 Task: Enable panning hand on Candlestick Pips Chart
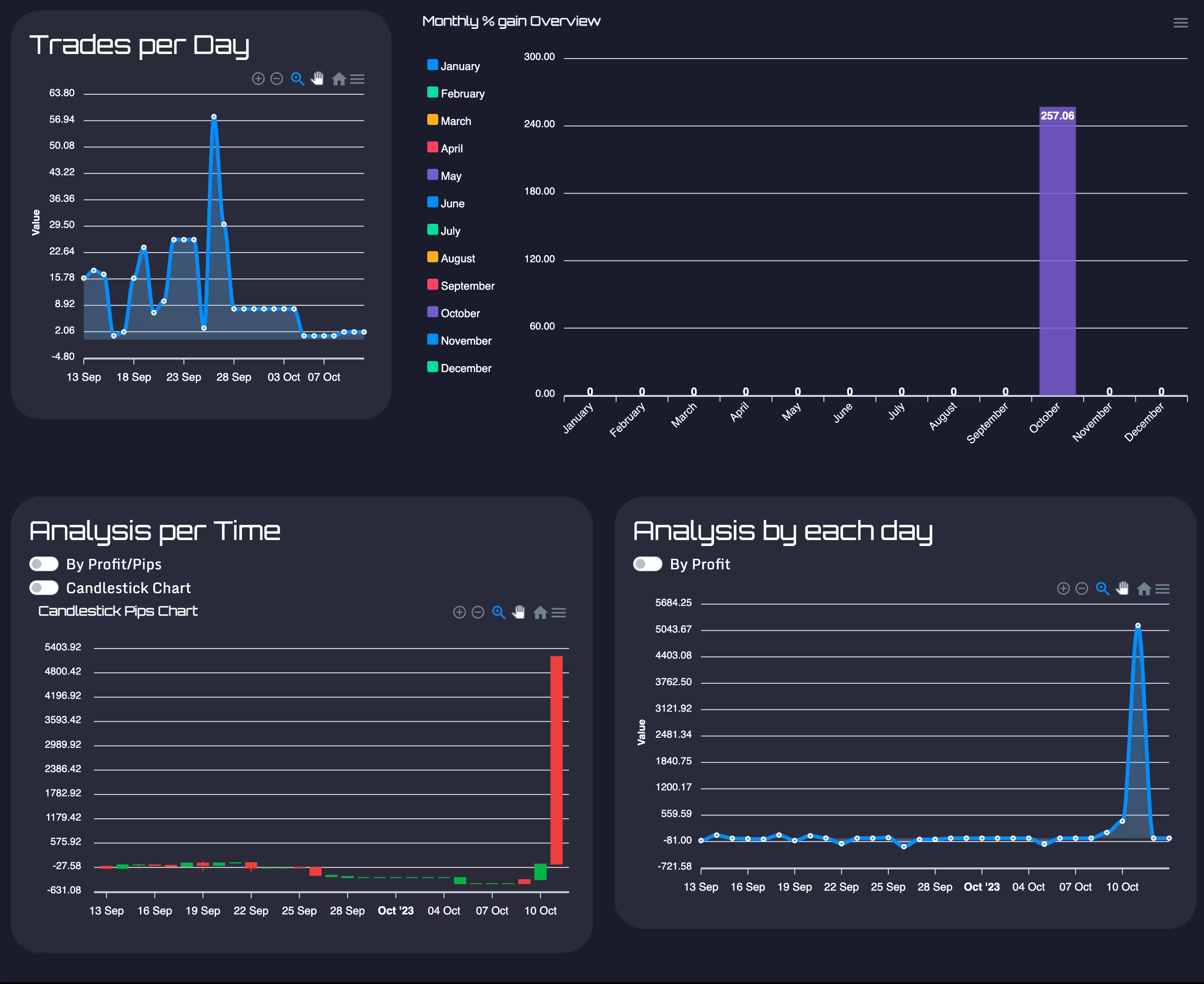[519, 612]
